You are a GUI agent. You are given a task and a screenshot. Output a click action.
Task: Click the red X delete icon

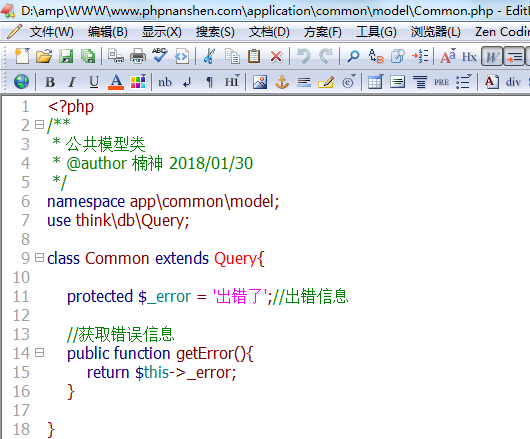pyautogui.click(x=276, y=56)
